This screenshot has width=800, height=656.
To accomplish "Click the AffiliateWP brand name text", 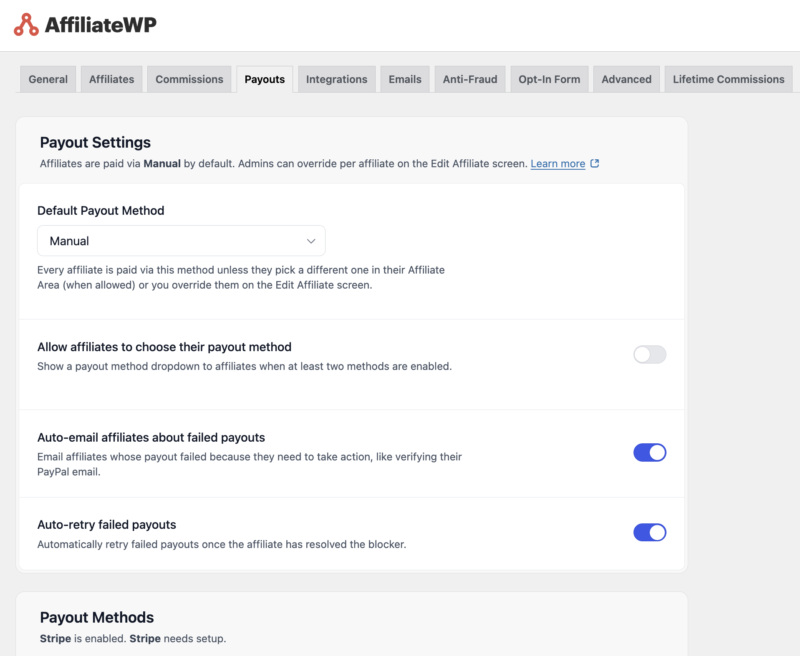I will click(101, 24).
